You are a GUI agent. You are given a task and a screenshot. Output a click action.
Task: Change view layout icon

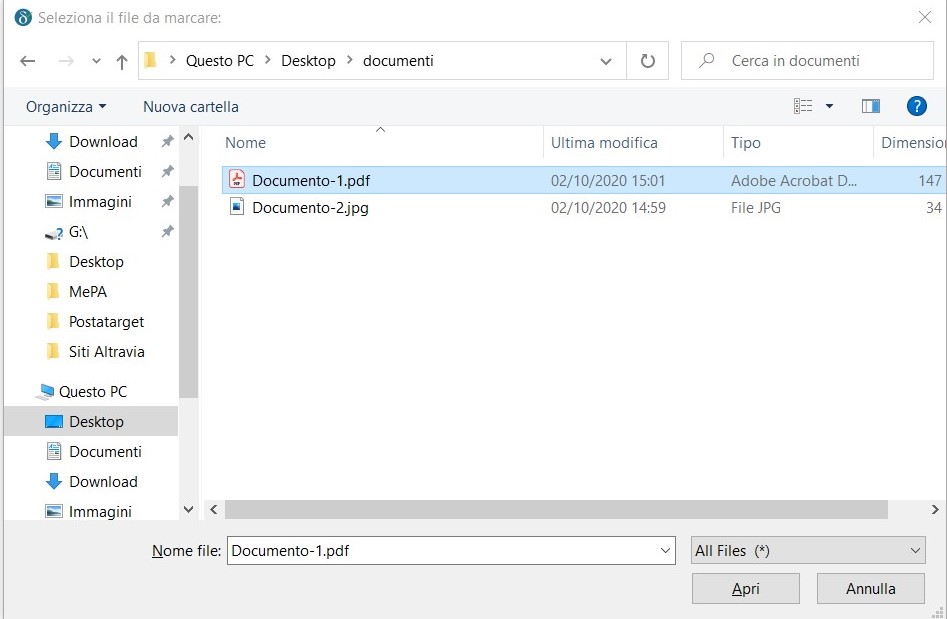click(x=803, y=106)
